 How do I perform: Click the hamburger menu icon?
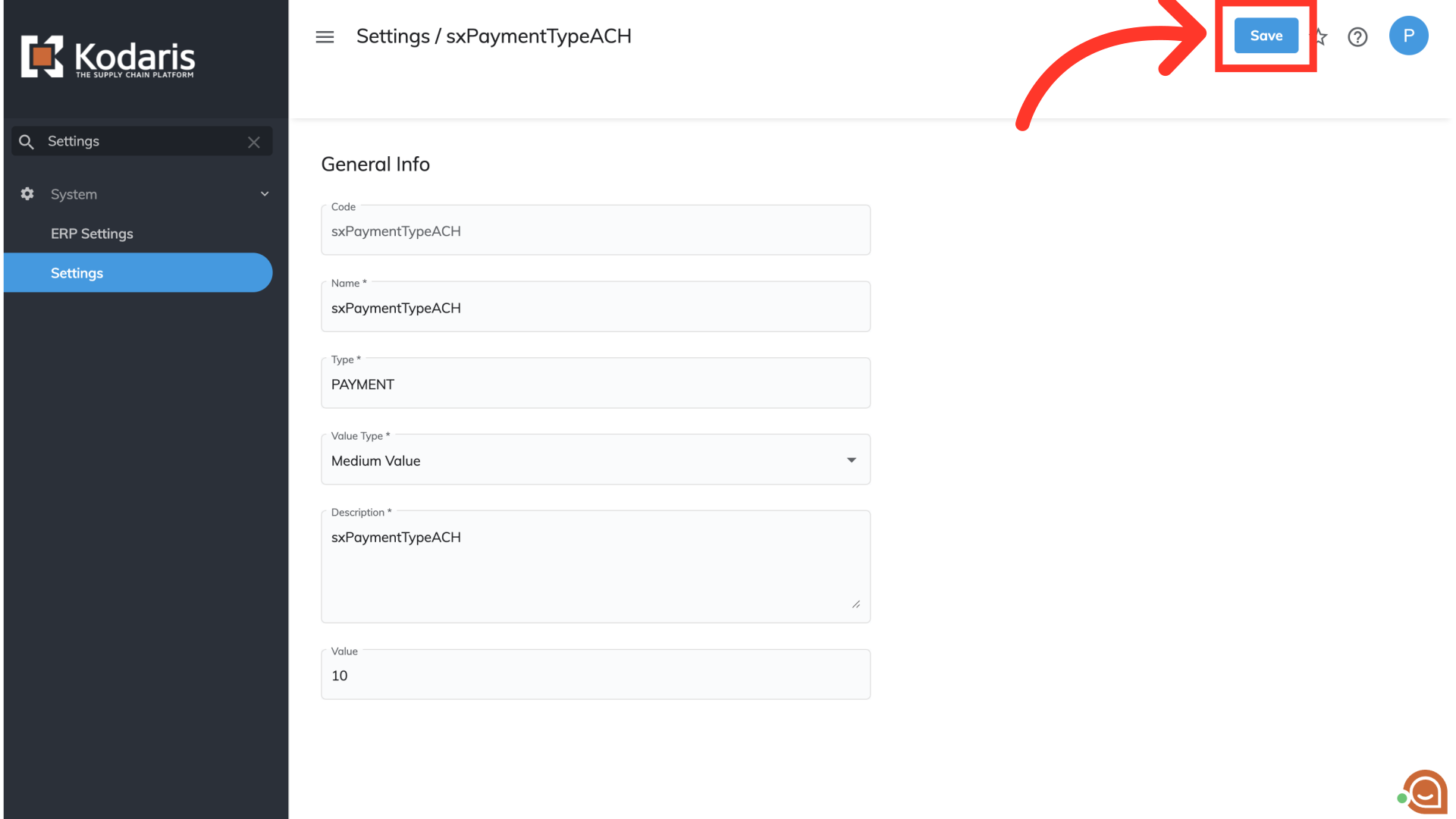[x=325, y=36]
